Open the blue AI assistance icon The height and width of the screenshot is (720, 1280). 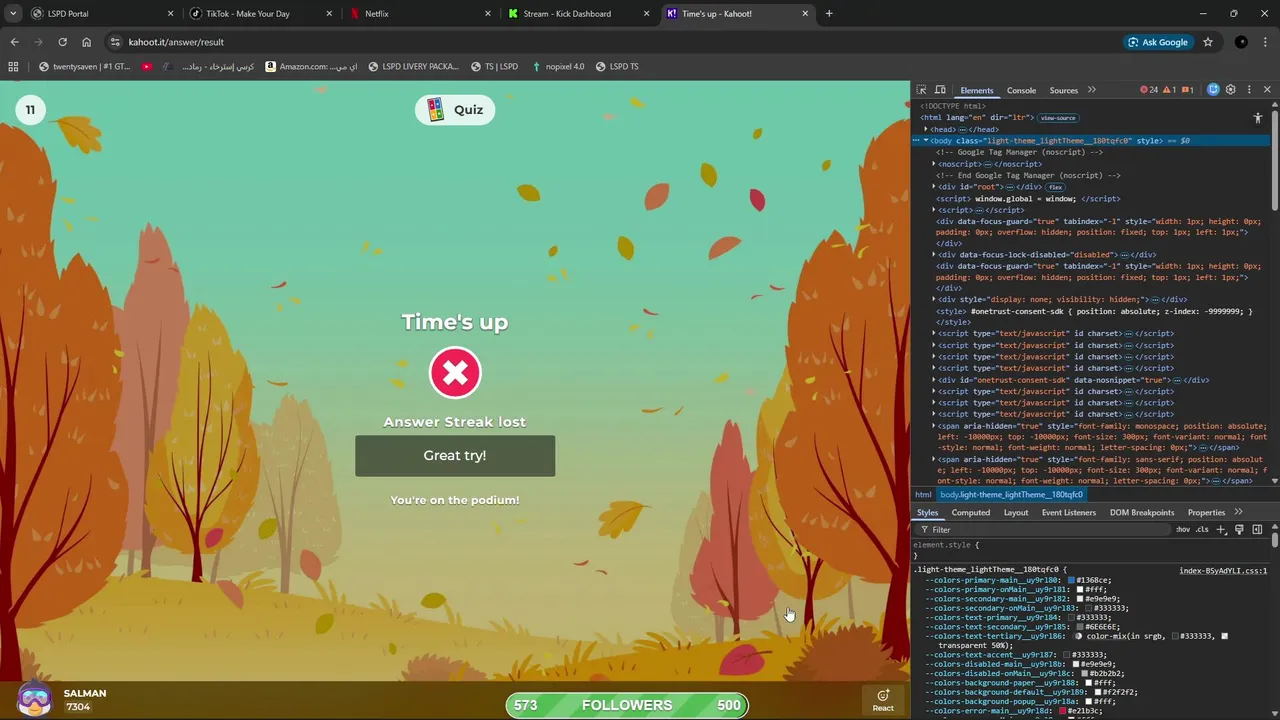point(1213,90)
